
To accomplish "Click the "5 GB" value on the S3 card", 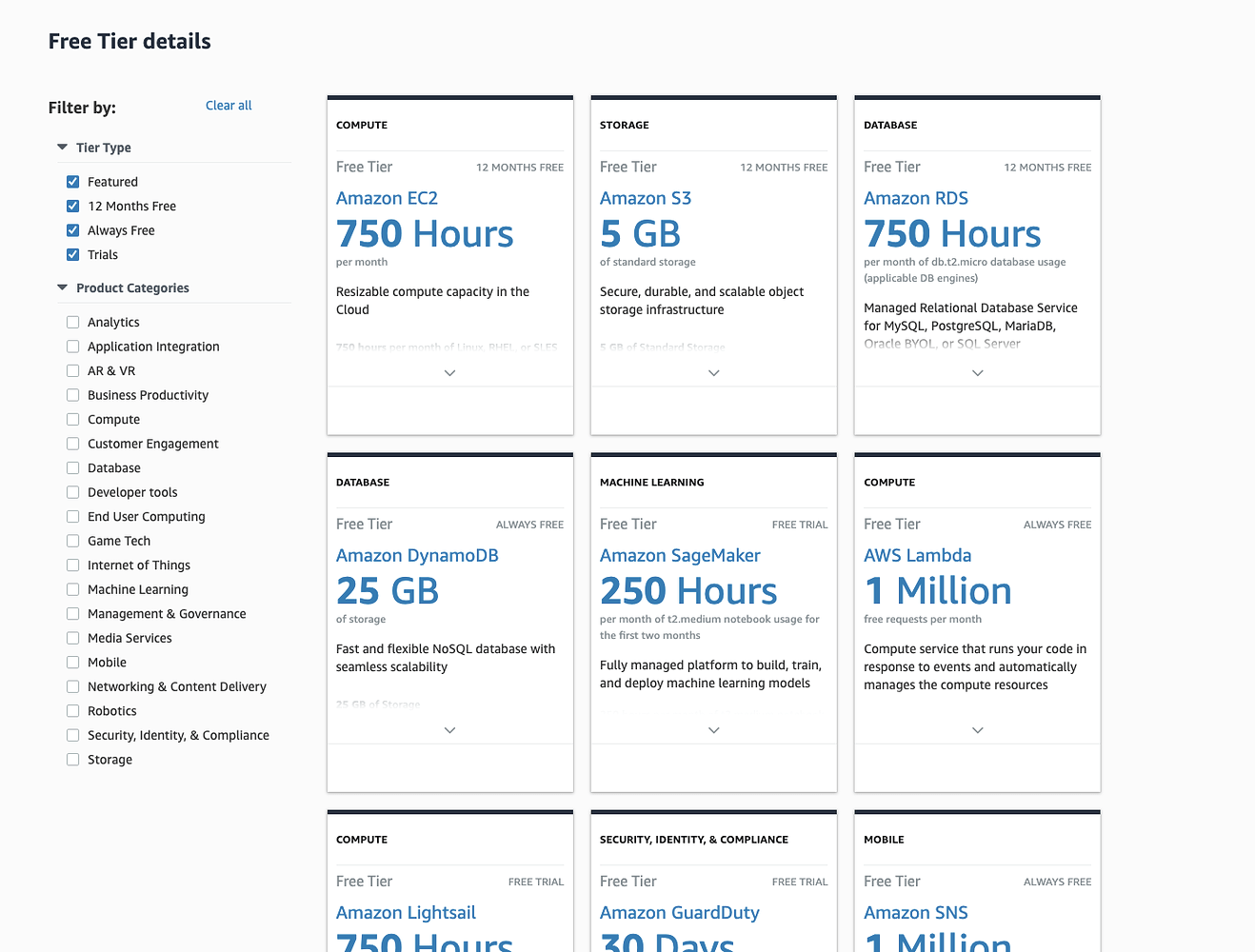I will tap(641, 234).
